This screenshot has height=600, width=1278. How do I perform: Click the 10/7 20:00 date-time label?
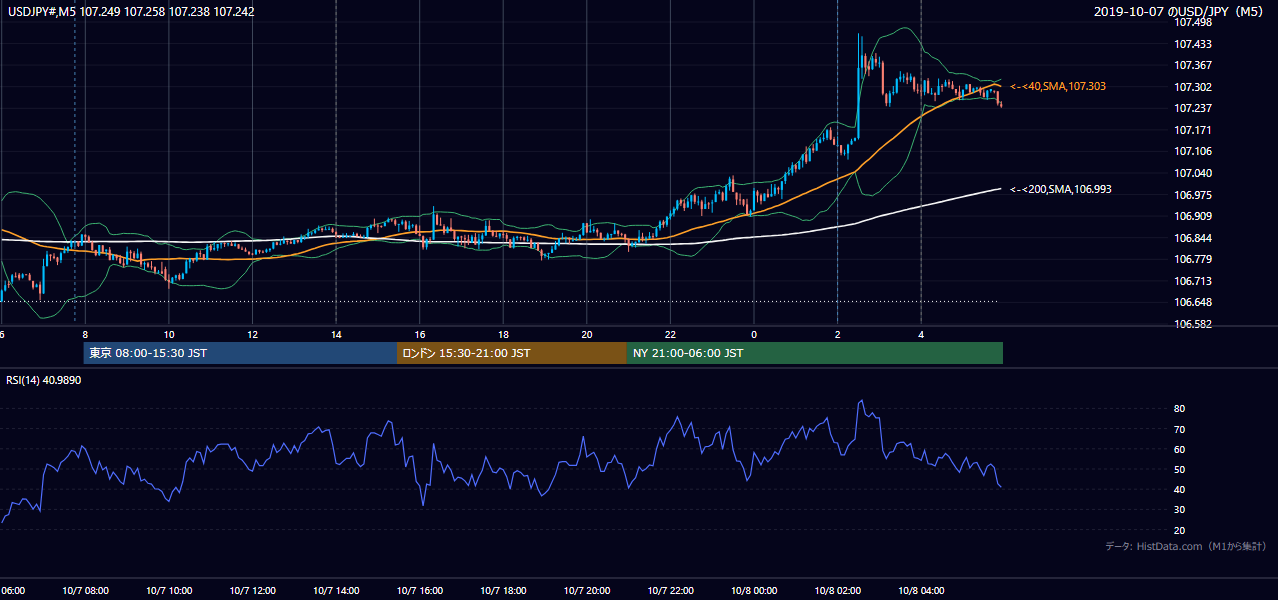coord(586,590)
